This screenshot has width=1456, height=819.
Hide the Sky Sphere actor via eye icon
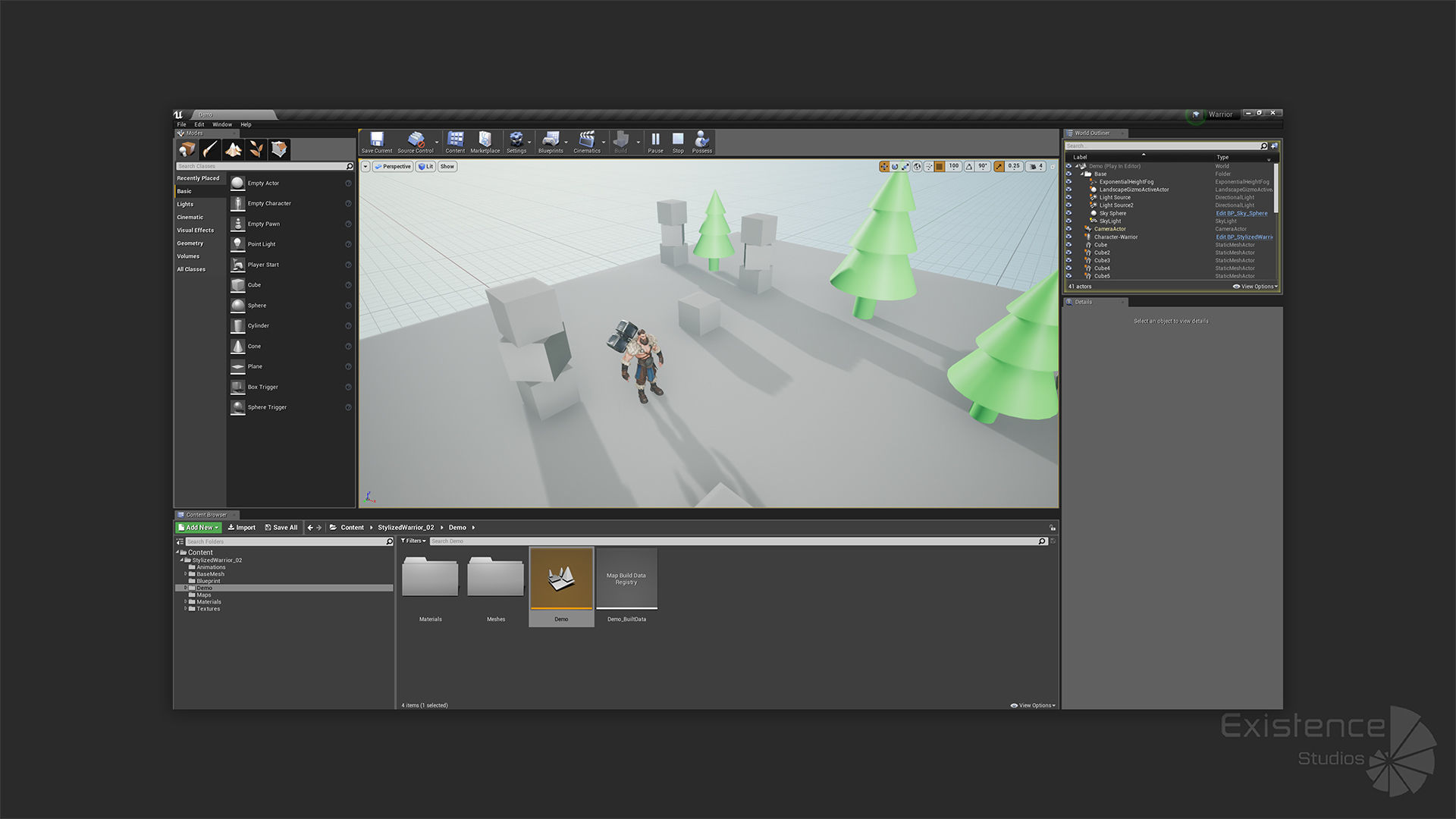(1068, 213)
